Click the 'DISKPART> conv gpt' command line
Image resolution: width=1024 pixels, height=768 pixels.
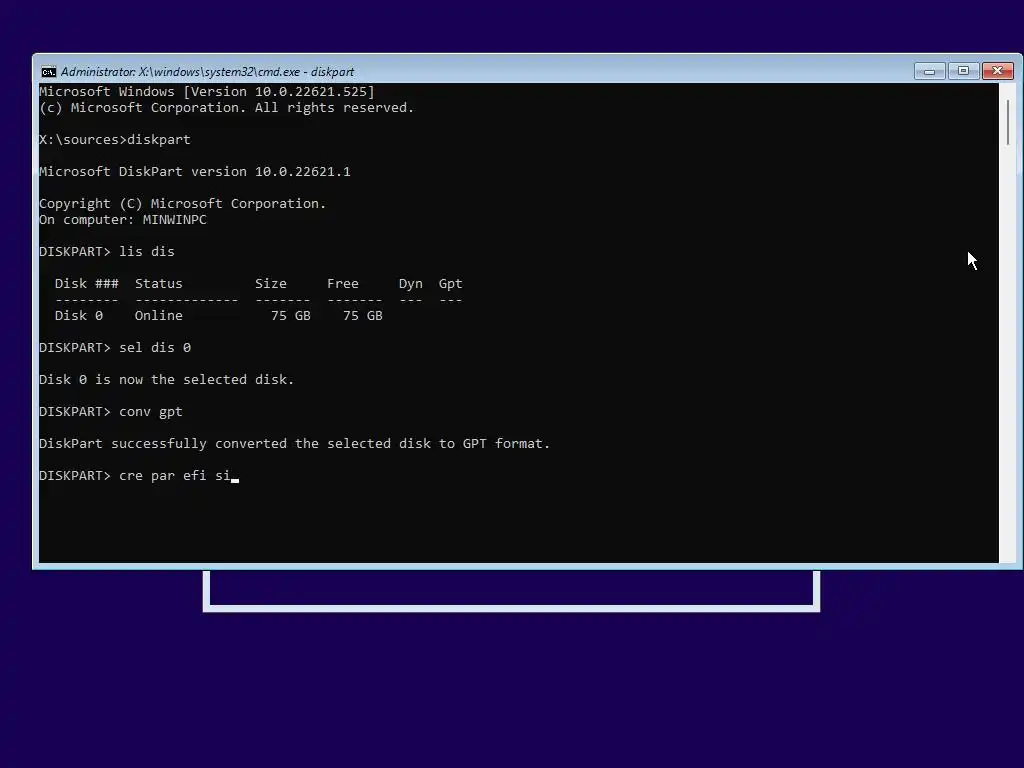tap(111, 412)
